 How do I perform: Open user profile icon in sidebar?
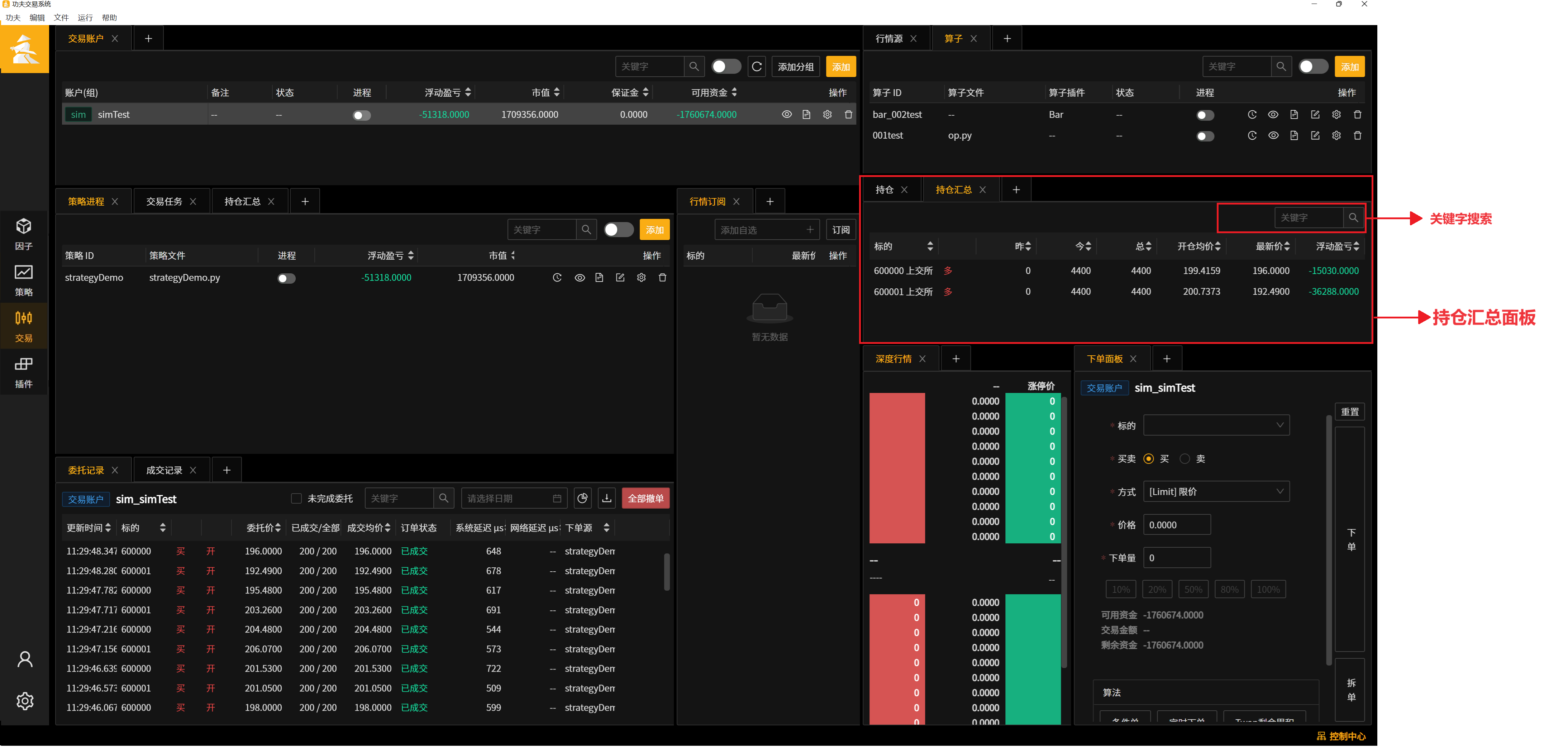[24, 659]
